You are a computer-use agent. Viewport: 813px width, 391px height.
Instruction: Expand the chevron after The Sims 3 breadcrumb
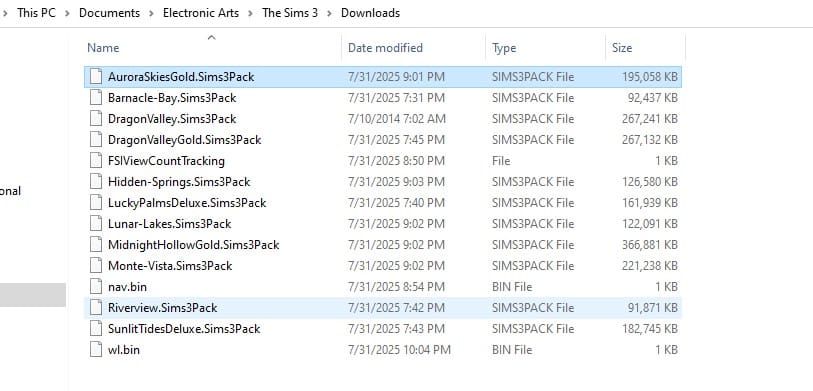(x=329, y=13)
